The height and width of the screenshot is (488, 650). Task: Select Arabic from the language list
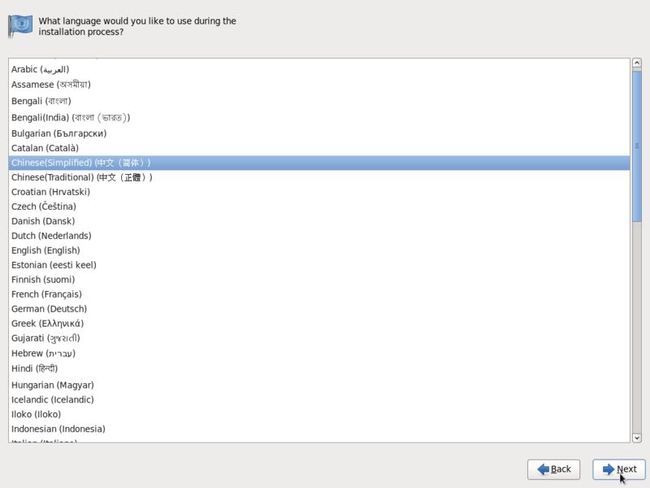click(x=319, y=69)
